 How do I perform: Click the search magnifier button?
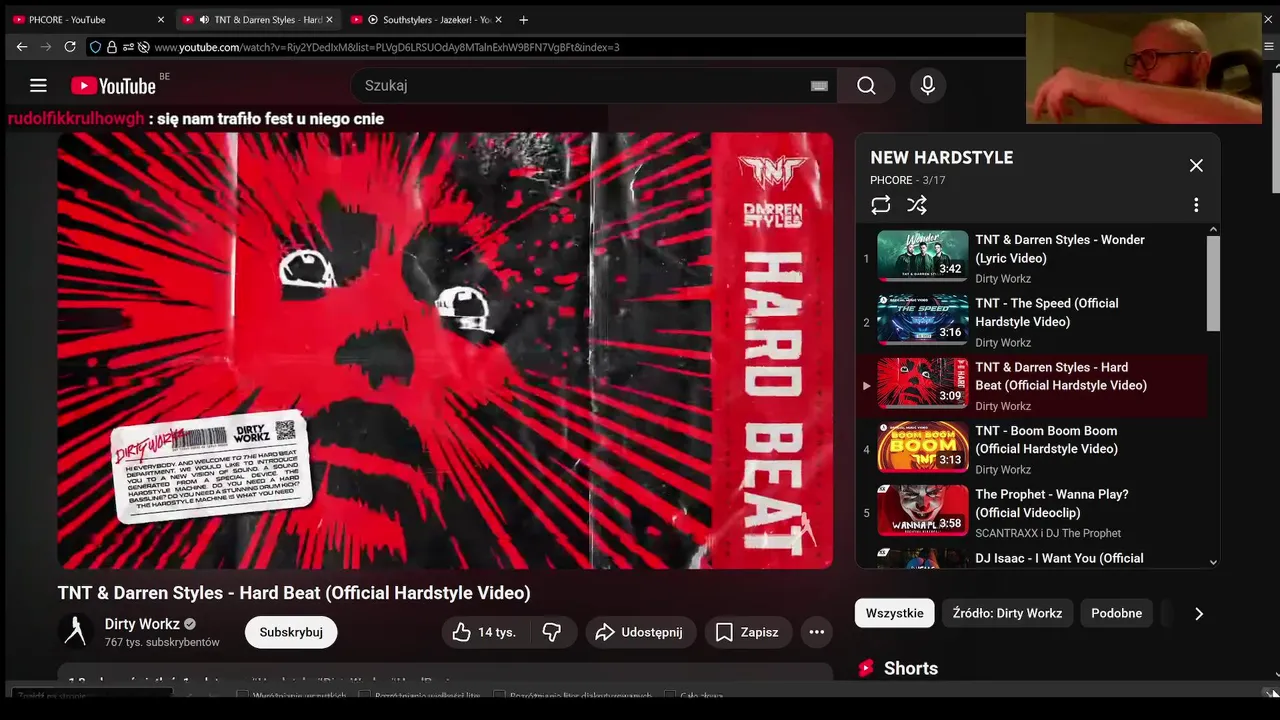pos(866,86)
